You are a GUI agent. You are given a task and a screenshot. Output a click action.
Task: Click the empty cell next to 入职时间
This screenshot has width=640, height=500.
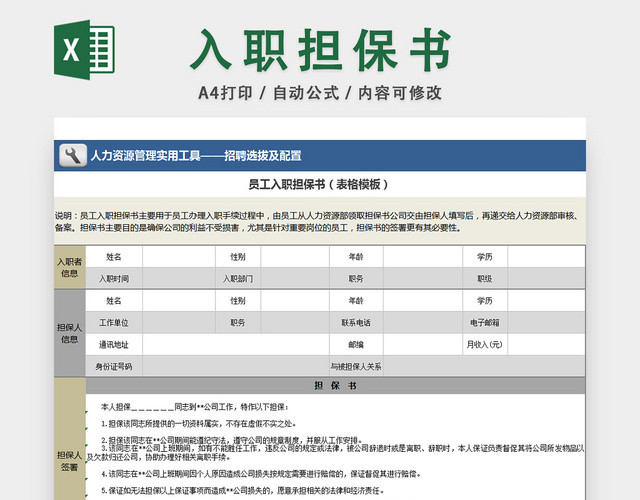click(x=179, y=279)
